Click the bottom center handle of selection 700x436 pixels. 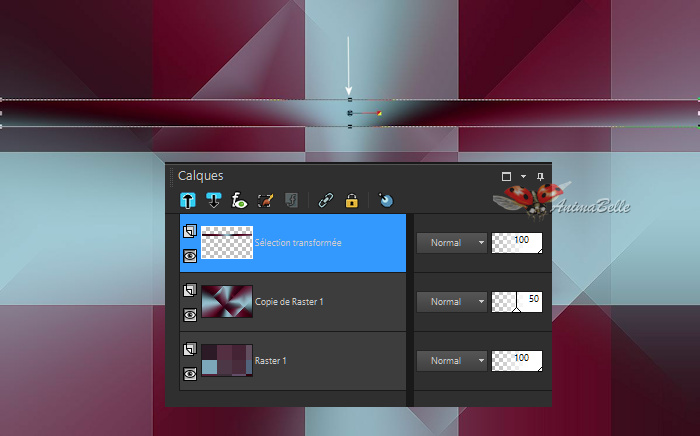pyautogui.click(x=350, y=127)
